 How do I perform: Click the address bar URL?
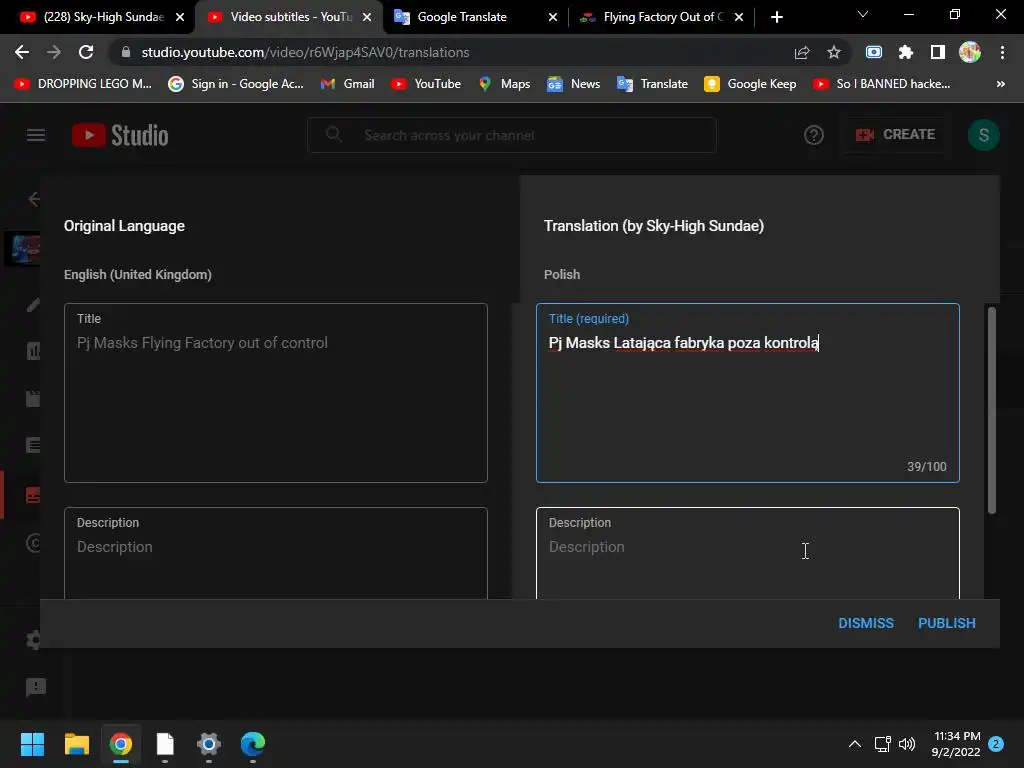click(x=305, y=52)
